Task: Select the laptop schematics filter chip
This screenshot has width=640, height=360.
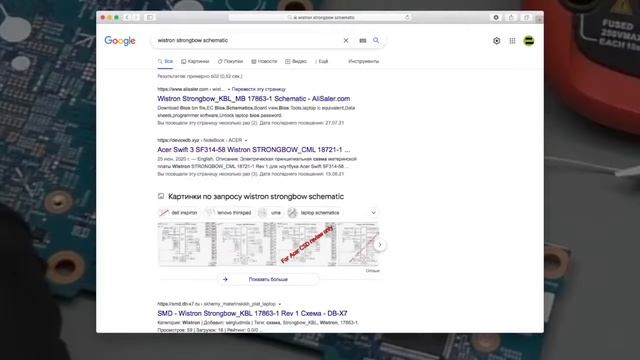Action: coord(314,213)
